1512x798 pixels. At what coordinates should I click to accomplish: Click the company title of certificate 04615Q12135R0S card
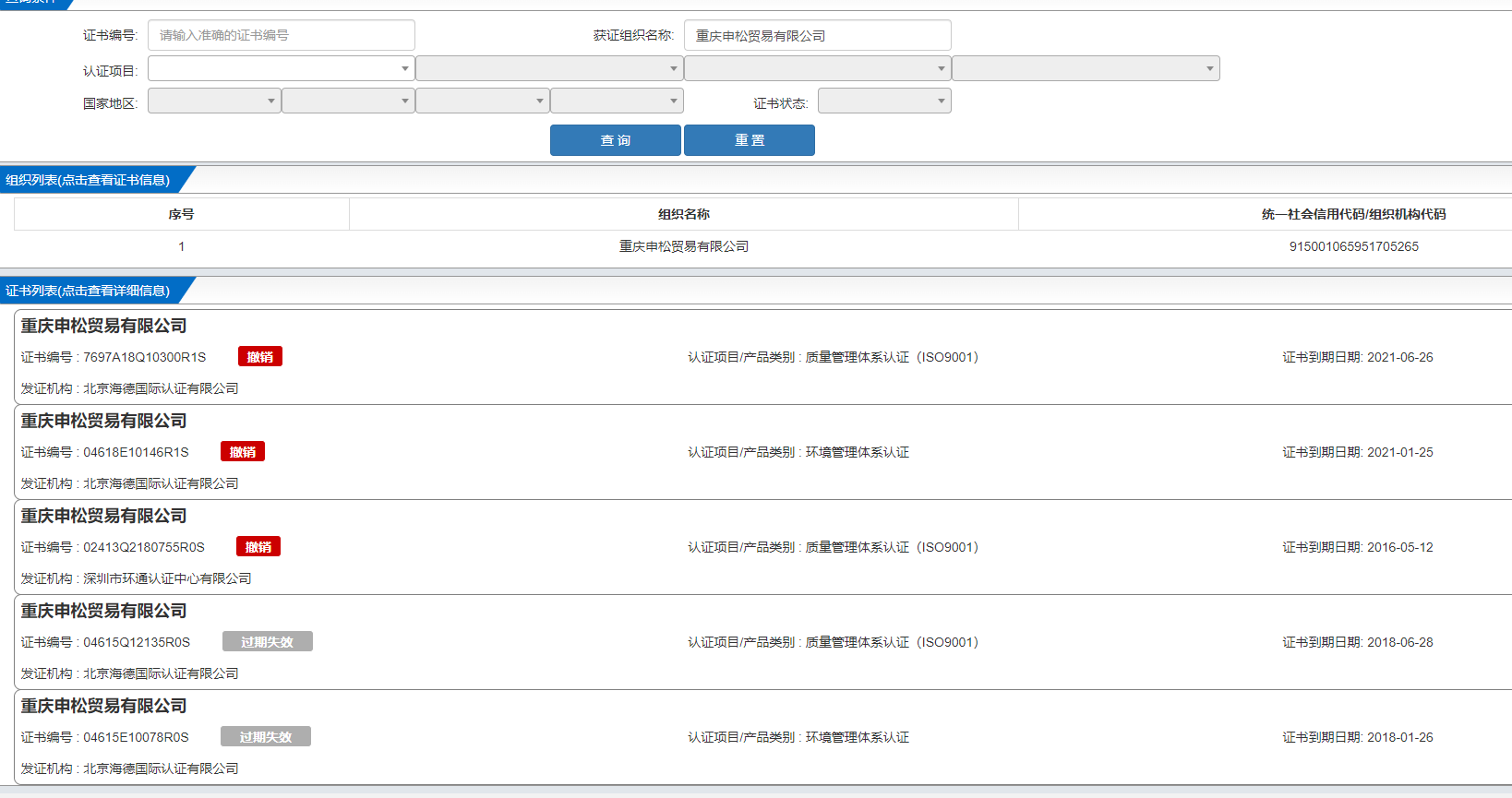pyautogui.click(x=104, y=611)
